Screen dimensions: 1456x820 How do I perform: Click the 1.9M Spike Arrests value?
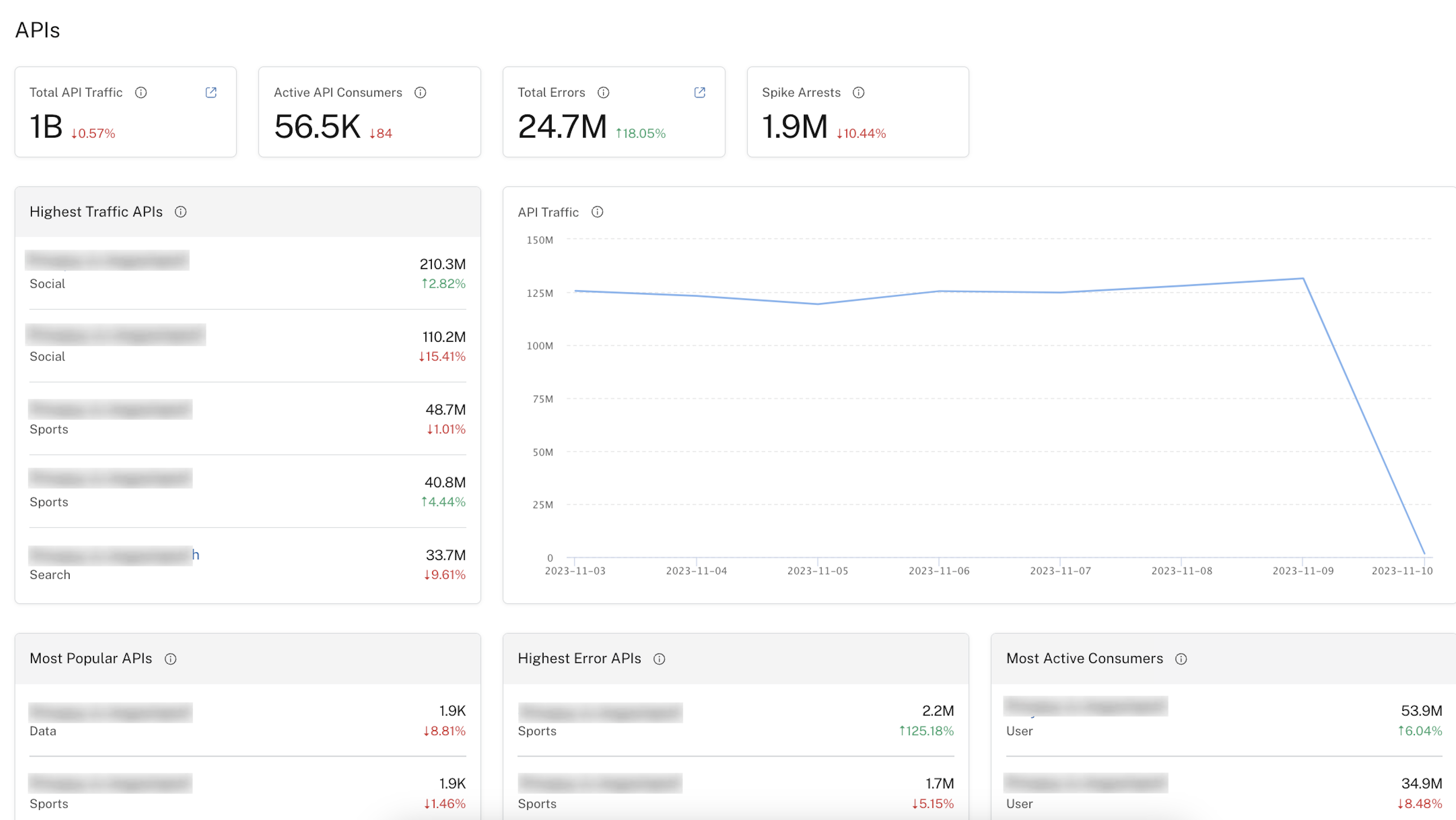point(794,127)
